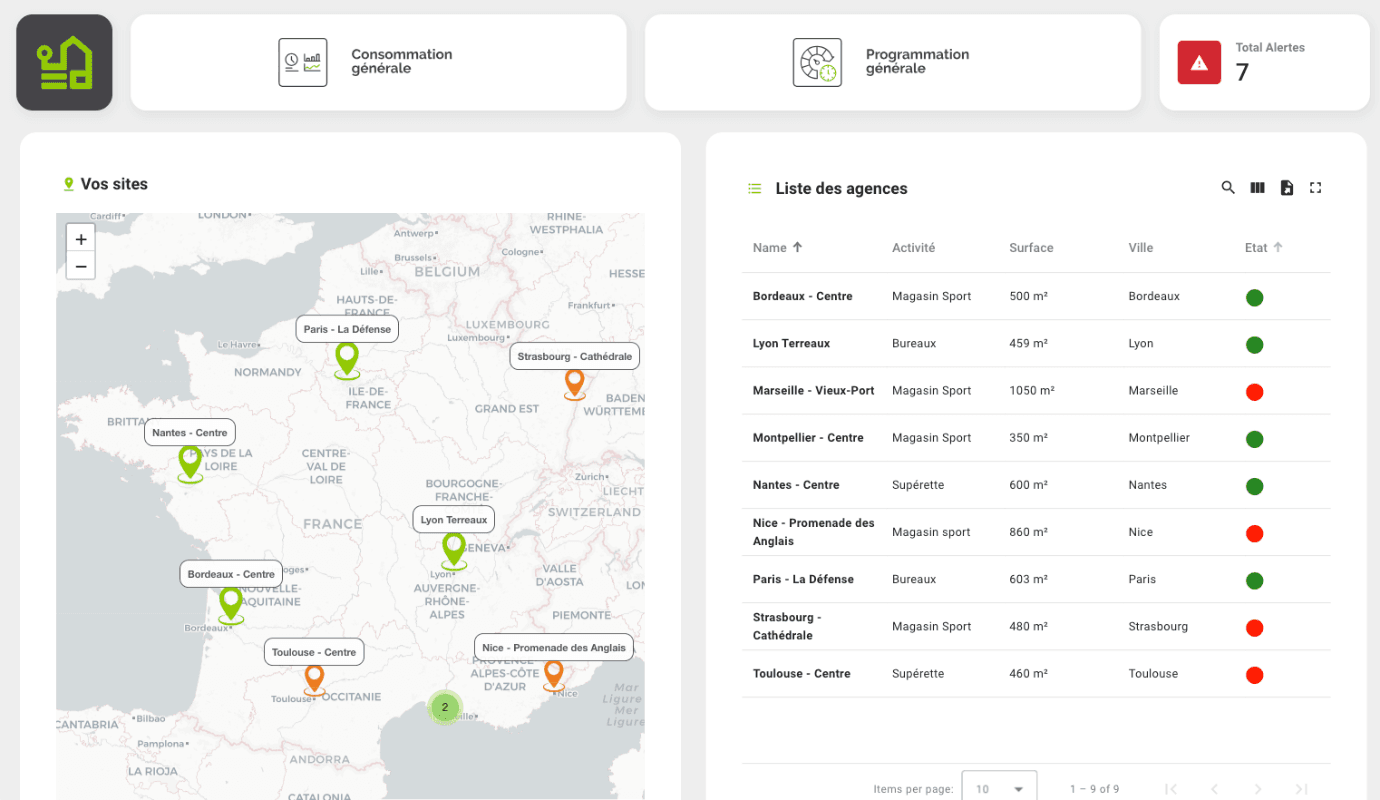Expand agency list to fullscreen
1380x800 pixels.
[x=1316, y=188]
